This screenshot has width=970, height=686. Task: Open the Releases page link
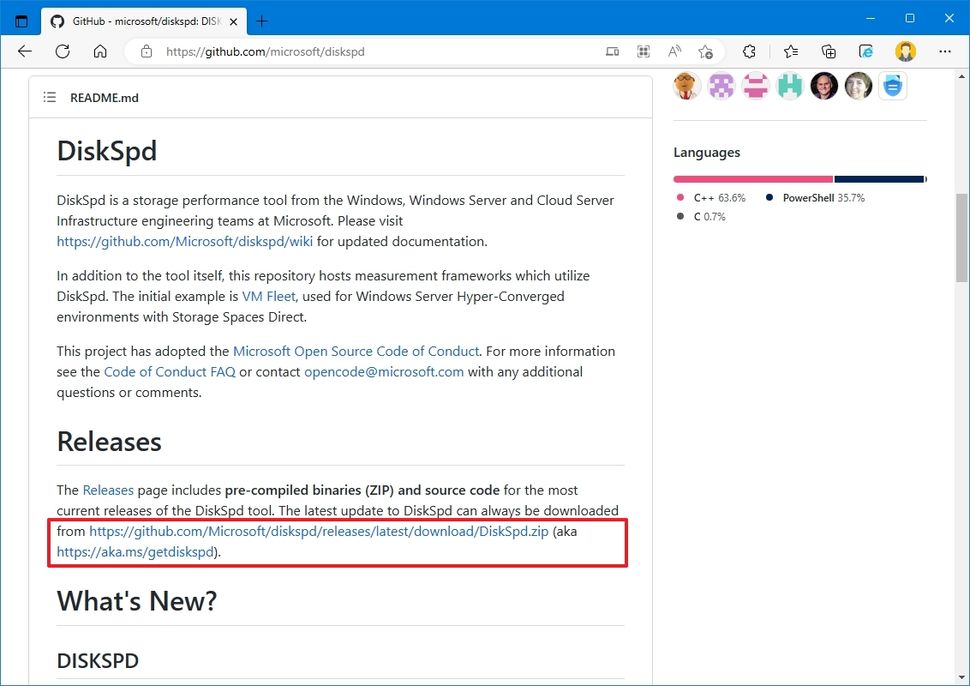[108, 490]
